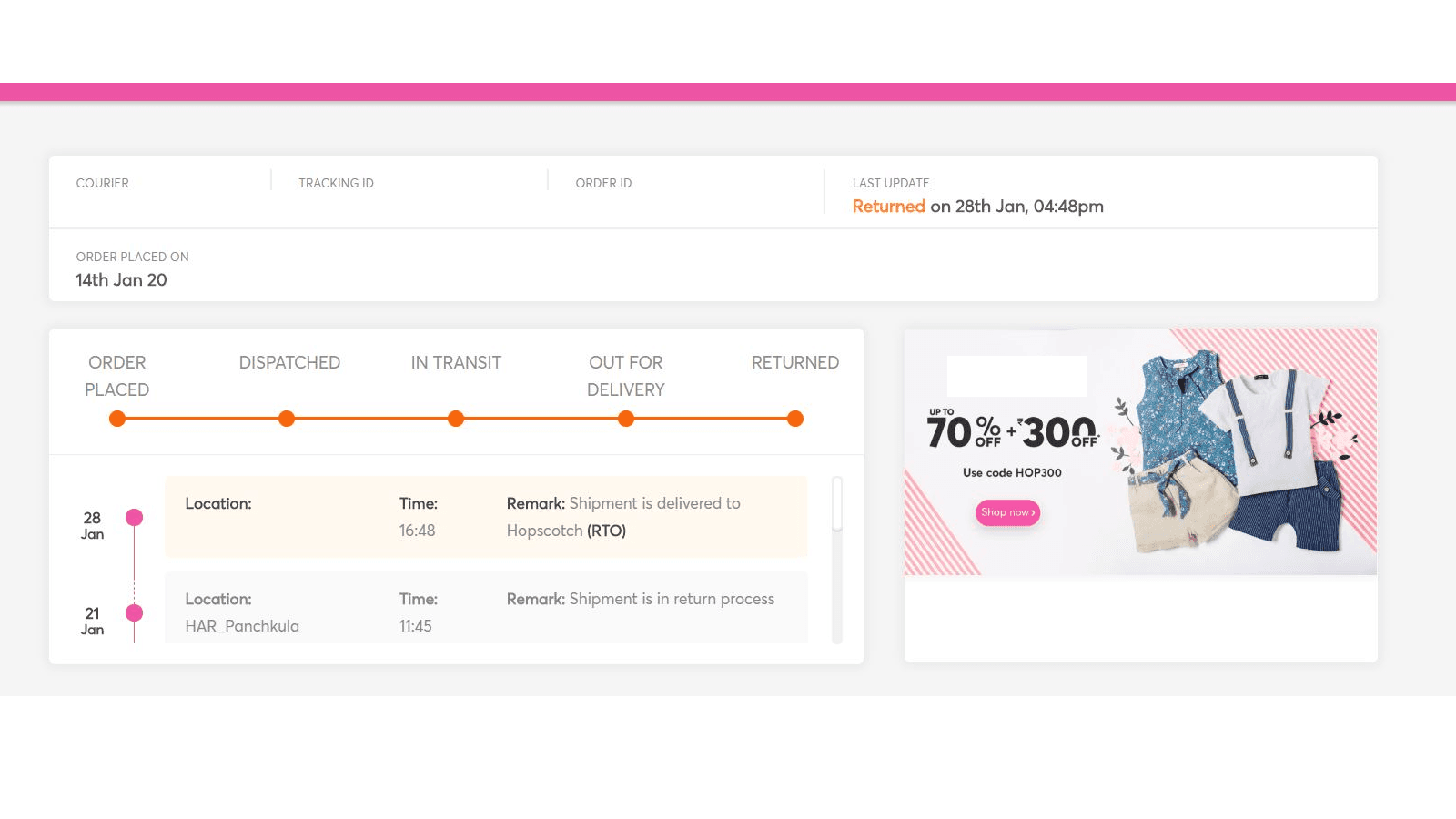This screenshot has height=819, width=1456.
Task: Select the Out For Delivery milestone dot
Action: tap(625, 419)
